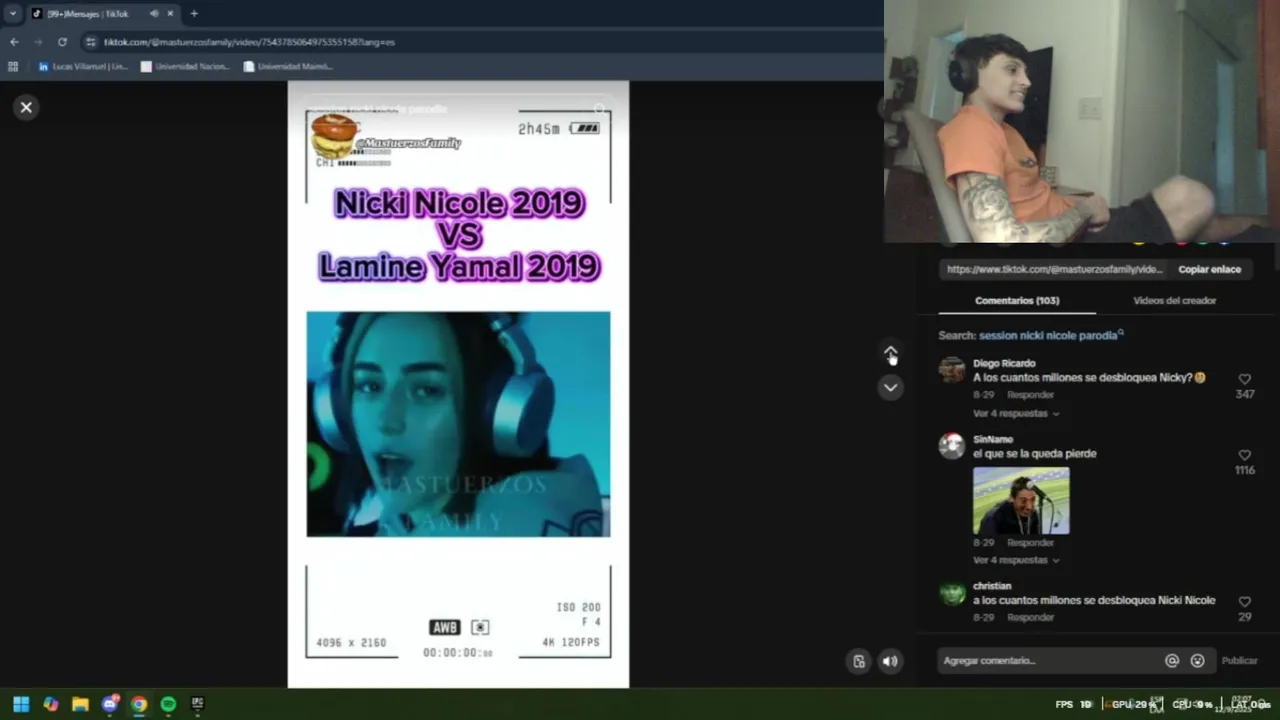
Task: Switch to Comentarios (103) tab
Action: click(x=1017, y=300)
